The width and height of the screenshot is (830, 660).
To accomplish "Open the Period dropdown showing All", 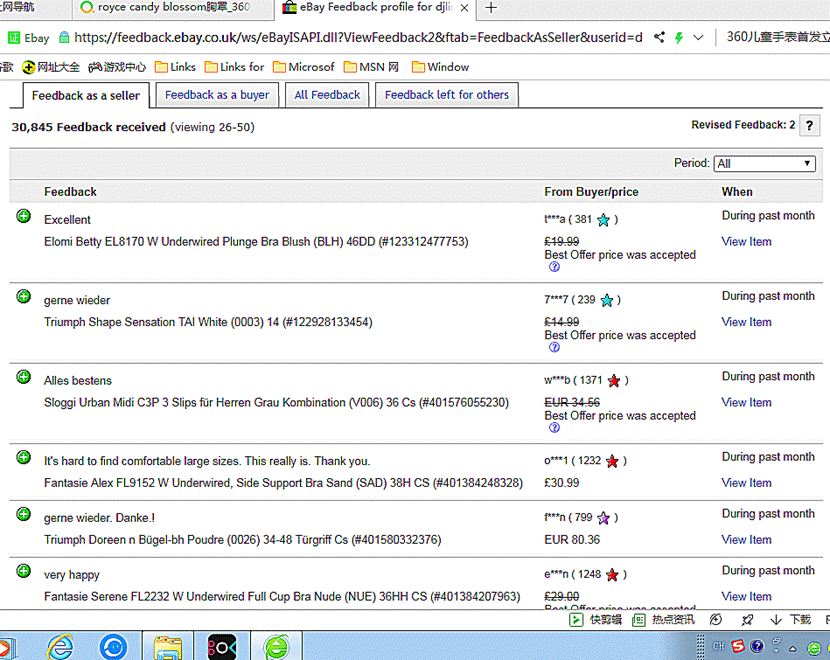I will tap(764, 164).
